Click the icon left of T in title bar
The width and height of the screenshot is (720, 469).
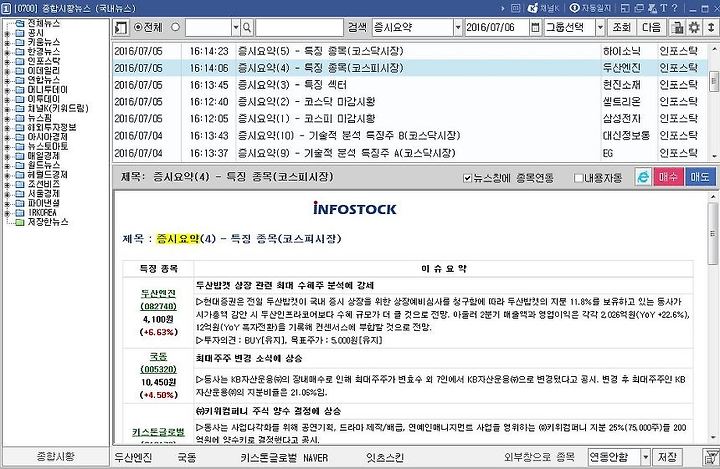pyautogui.click(x=652, y=8)
